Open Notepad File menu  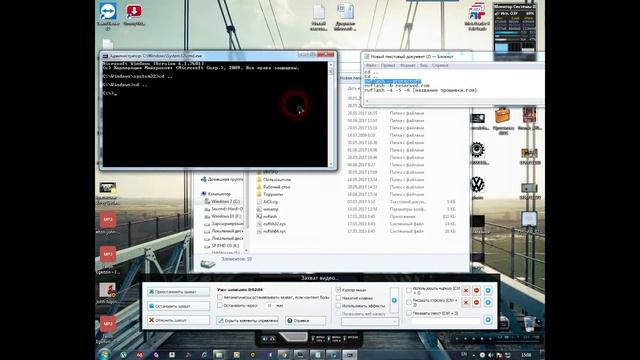(x=371, y=65)
